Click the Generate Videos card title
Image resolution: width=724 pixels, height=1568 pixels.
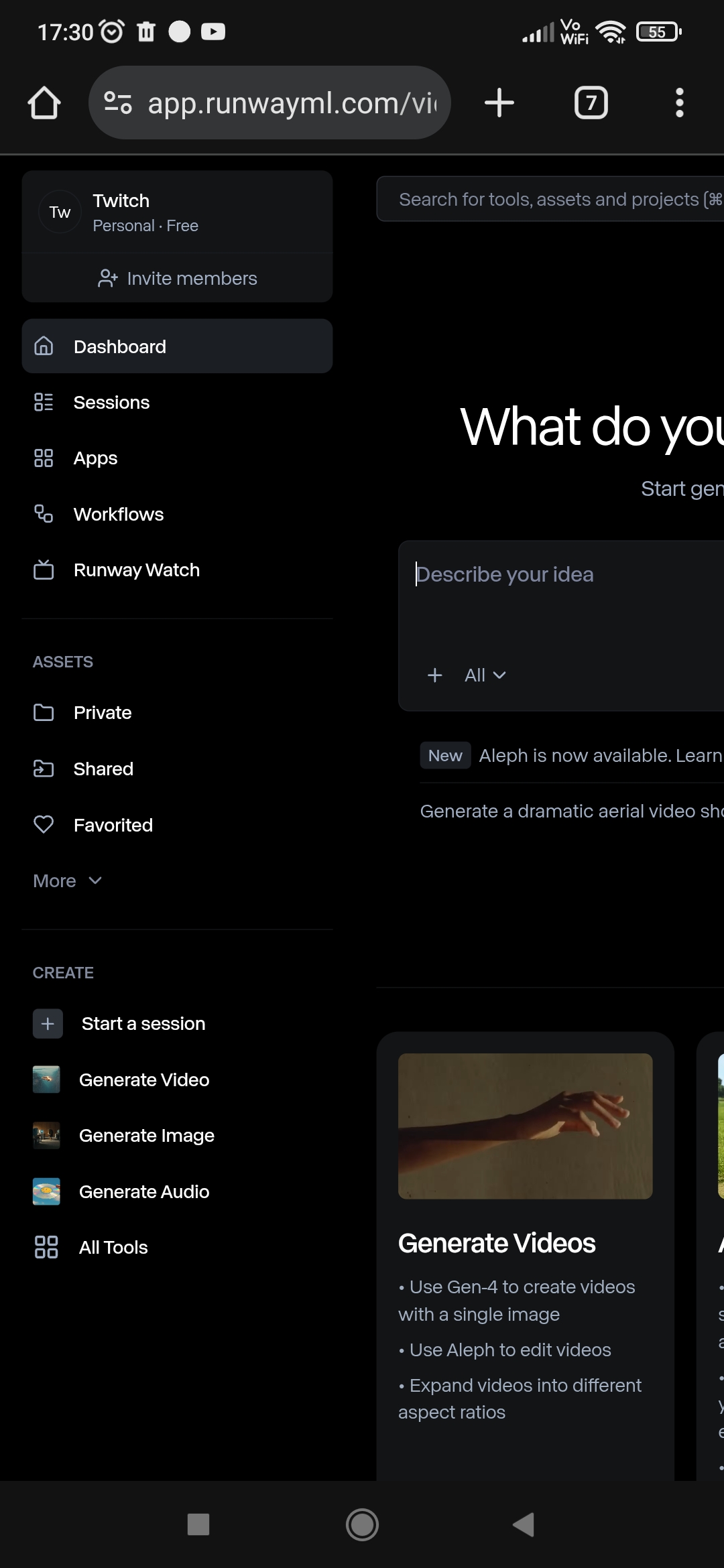[x=497, y=1243]
